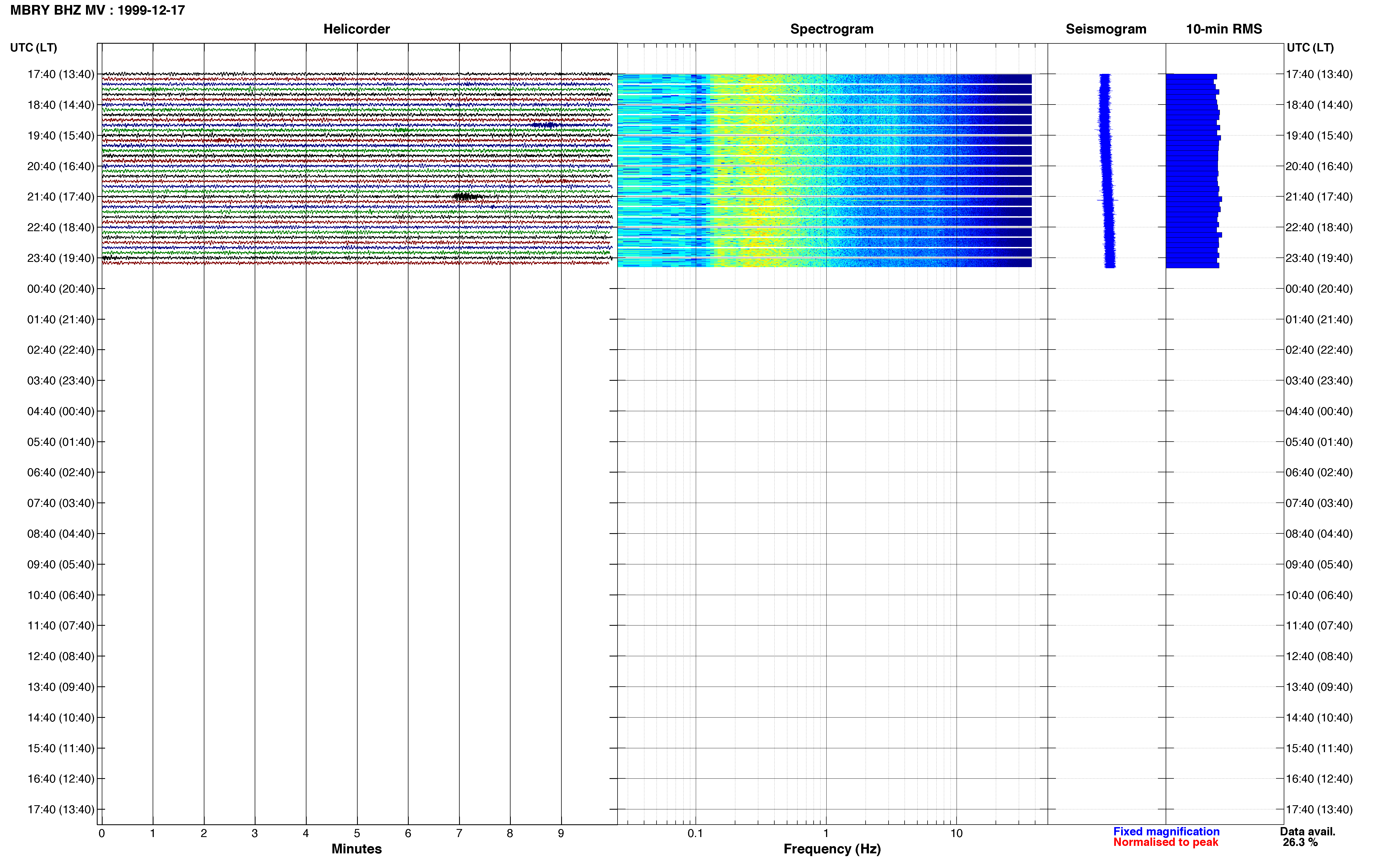Click right-side time label '06:40 (02:40)'
Viewport: 1388px width, 868px height.
pyautogui.click(x=1319, y=473)
